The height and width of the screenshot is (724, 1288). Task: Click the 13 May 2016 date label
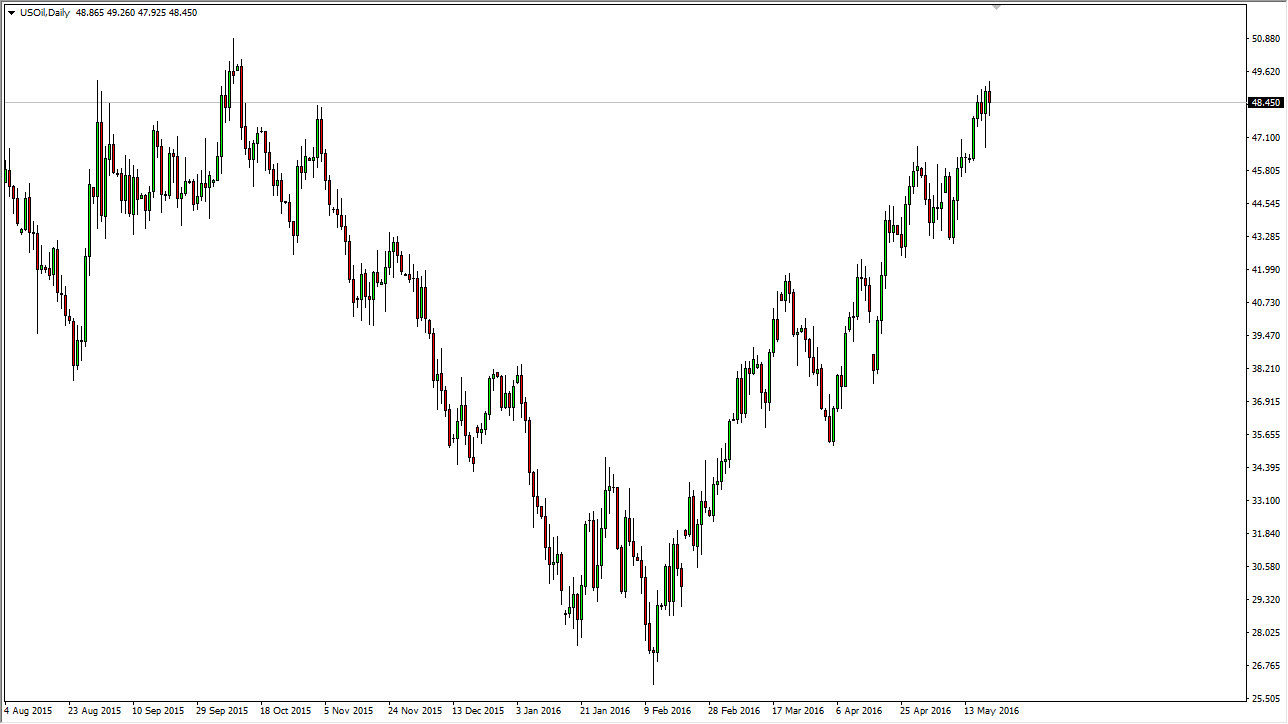(991, 711)
